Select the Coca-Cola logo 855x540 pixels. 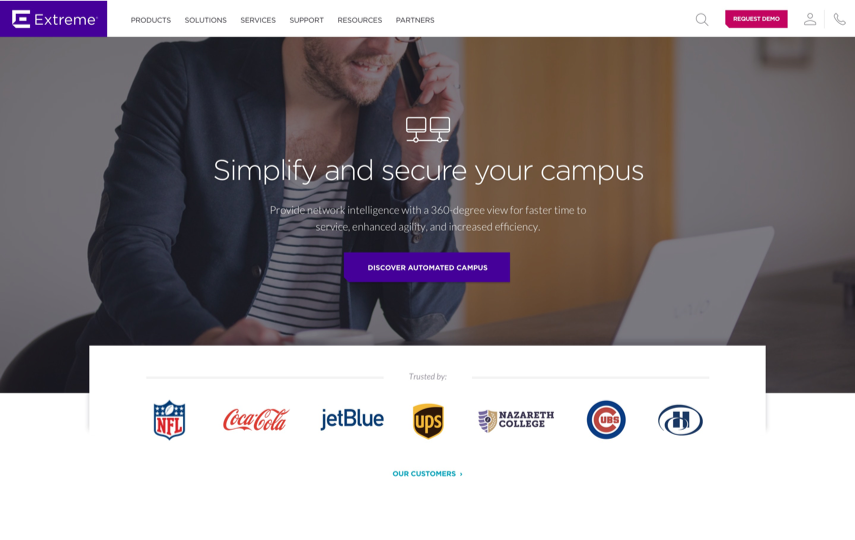(256, 419)
